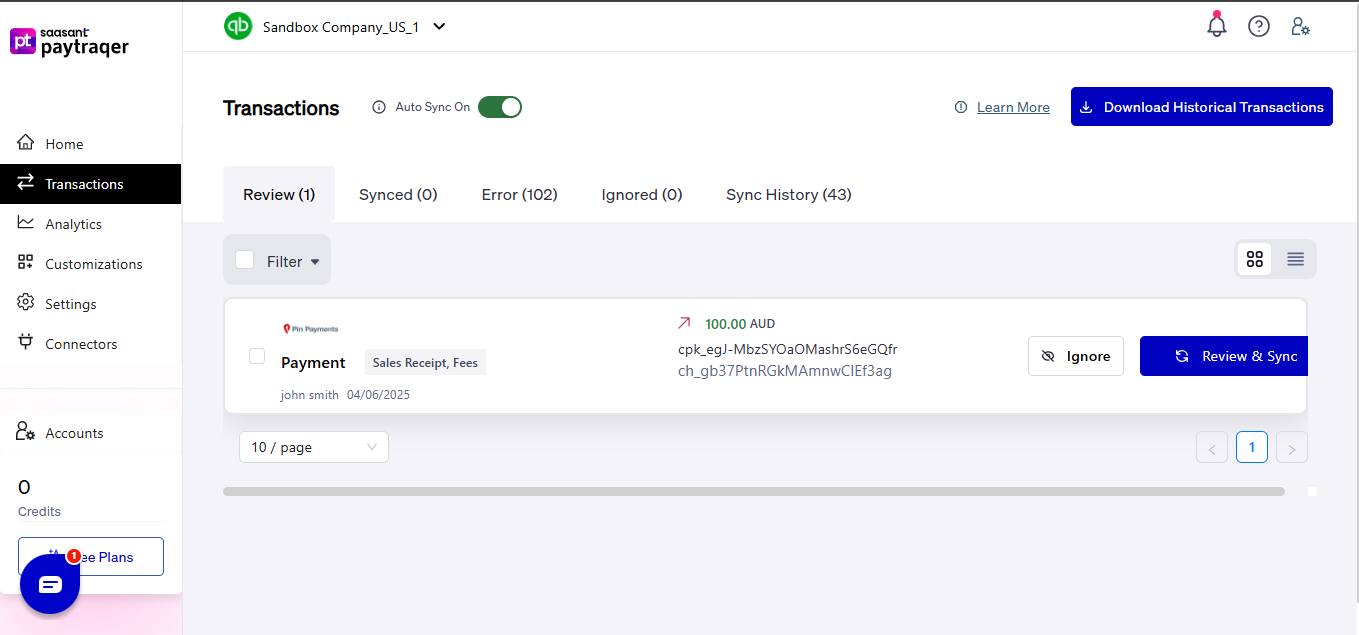Click the Sales Receipt, Fees tag
The image size is (1359, 635).
425,362
